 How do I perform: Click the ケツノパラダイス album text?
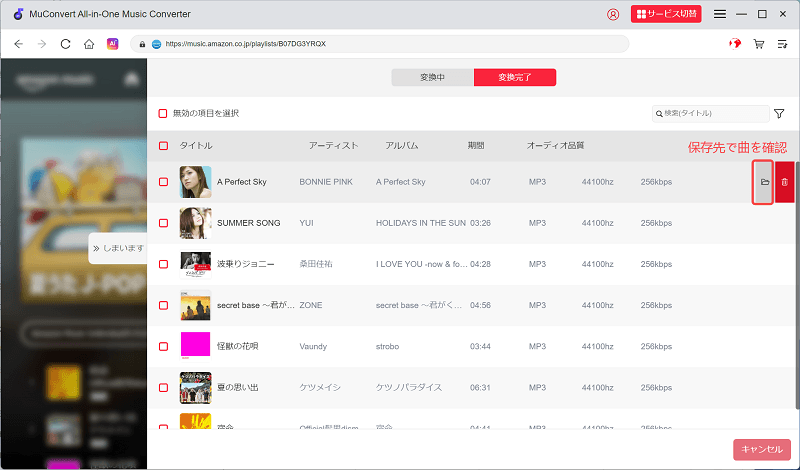pyautogui.click(x=409, y=388)
